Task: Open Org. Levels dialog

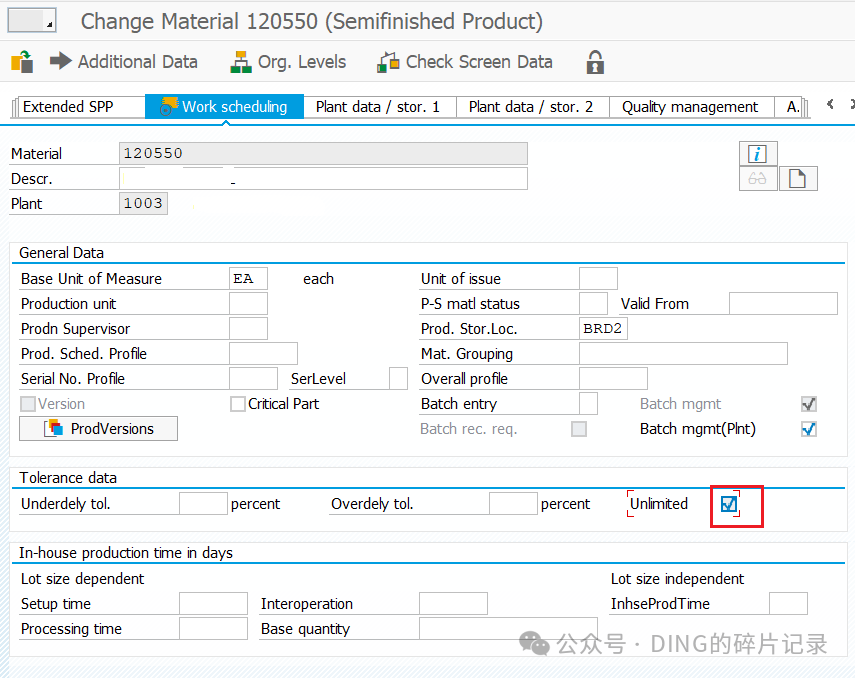Action: pyautogui.click(x=288, y=62)
